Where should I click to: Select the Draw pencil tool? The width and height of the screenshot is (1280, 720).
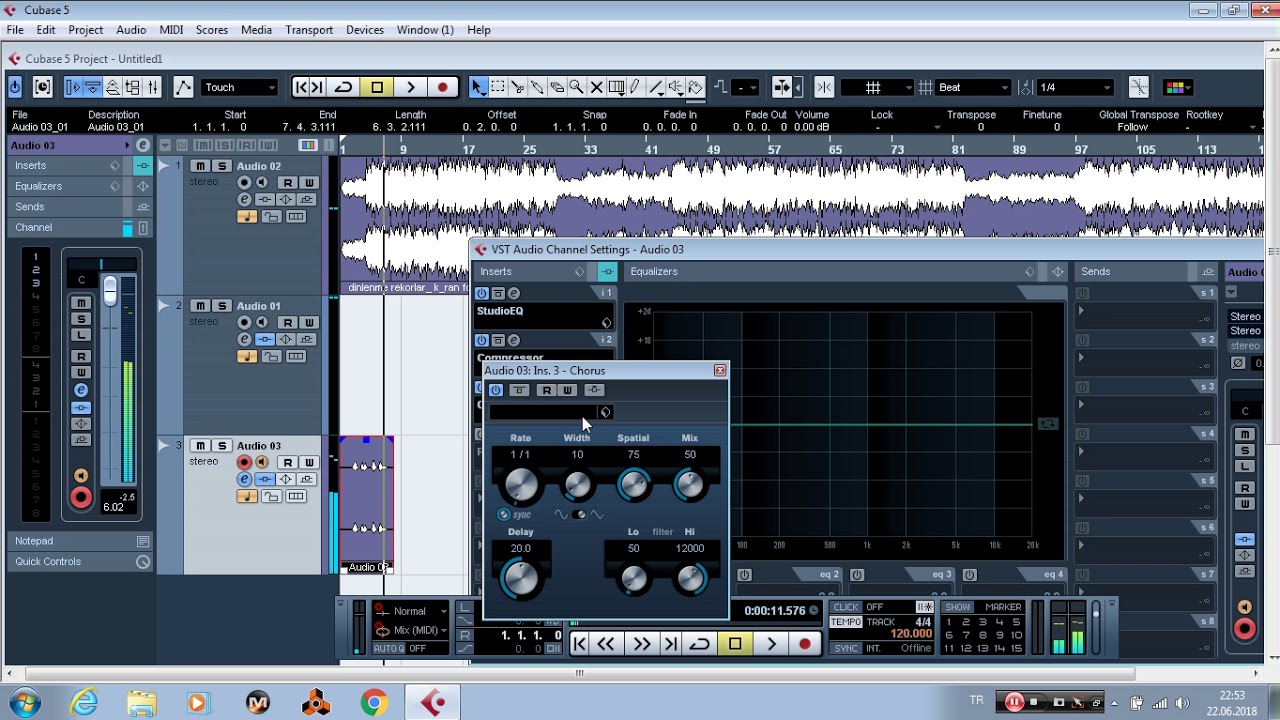(636, 88)
